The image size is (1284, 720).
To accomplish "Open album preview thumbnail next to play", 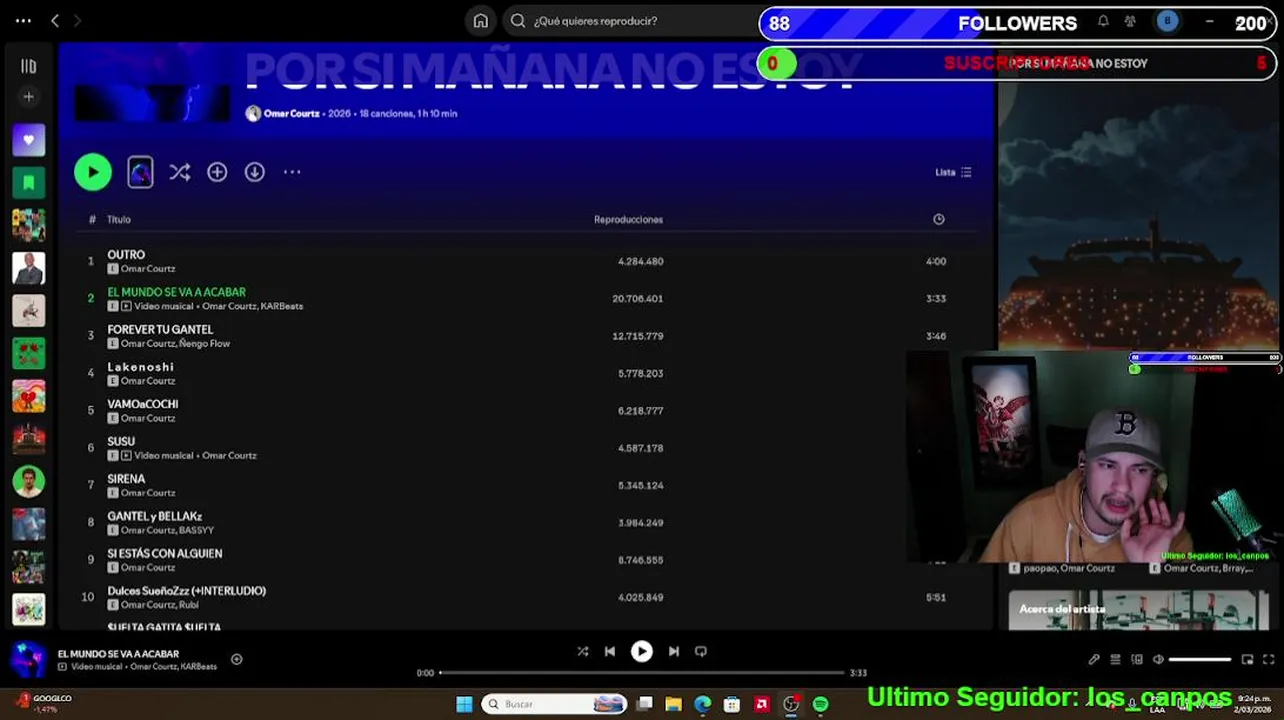I will point(140,172).
